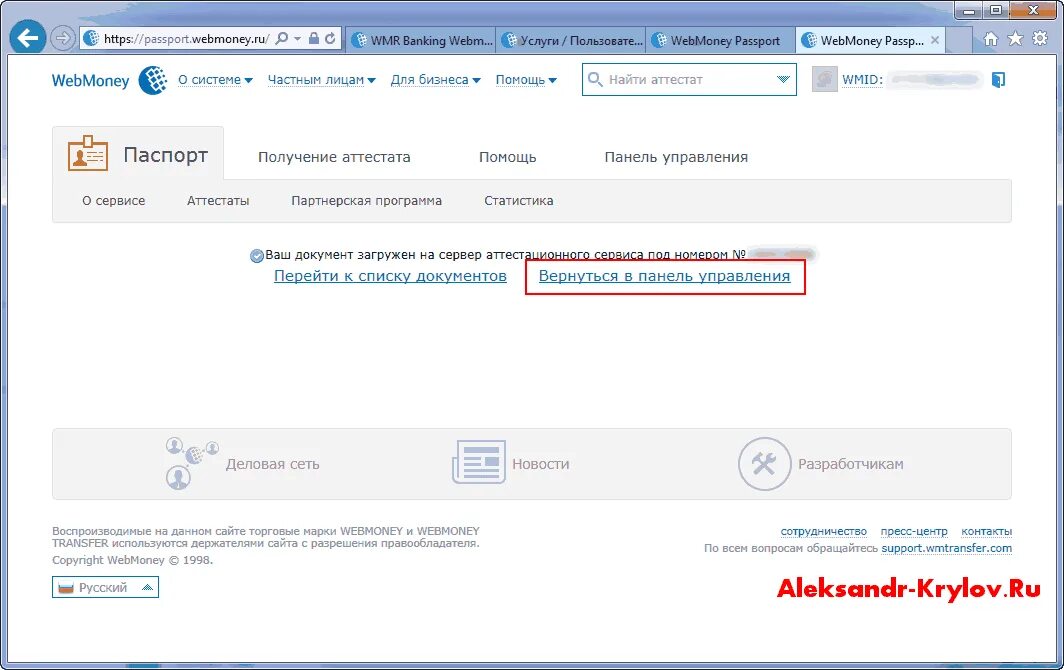
Task: Close the active WebMoney Passport tab
Action: point(935,40)
